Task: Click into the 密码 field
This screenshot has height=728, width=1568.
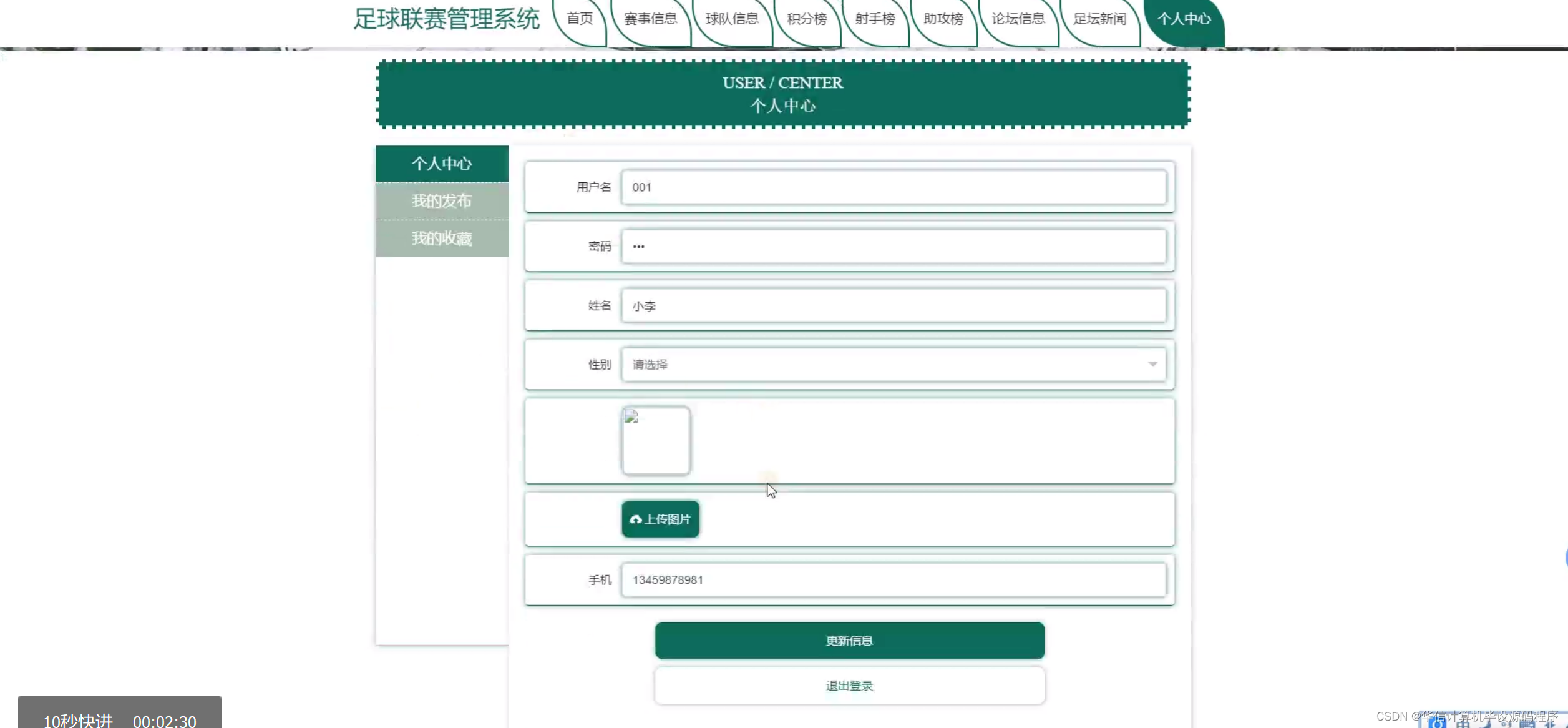Action: coord(893,246)
